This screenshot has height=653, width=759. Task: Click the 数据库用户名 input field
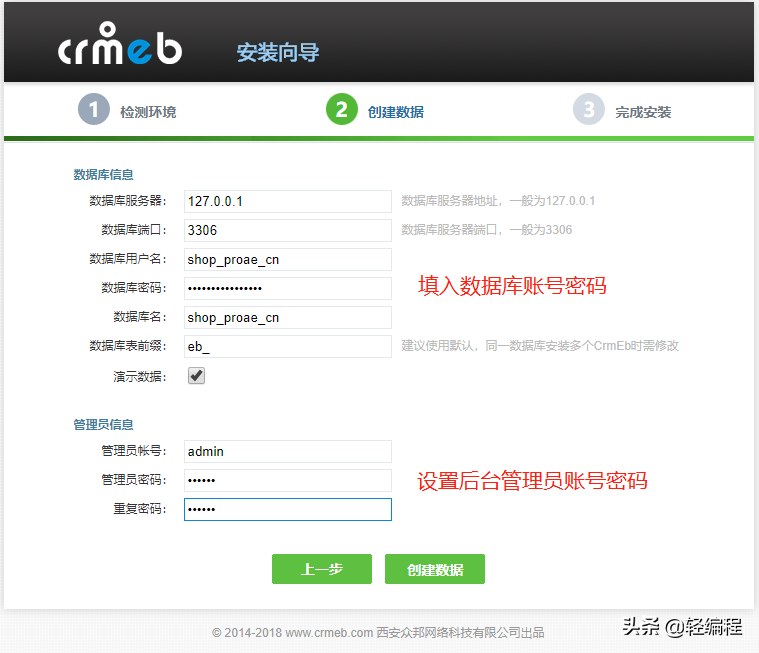coord(288,259)
